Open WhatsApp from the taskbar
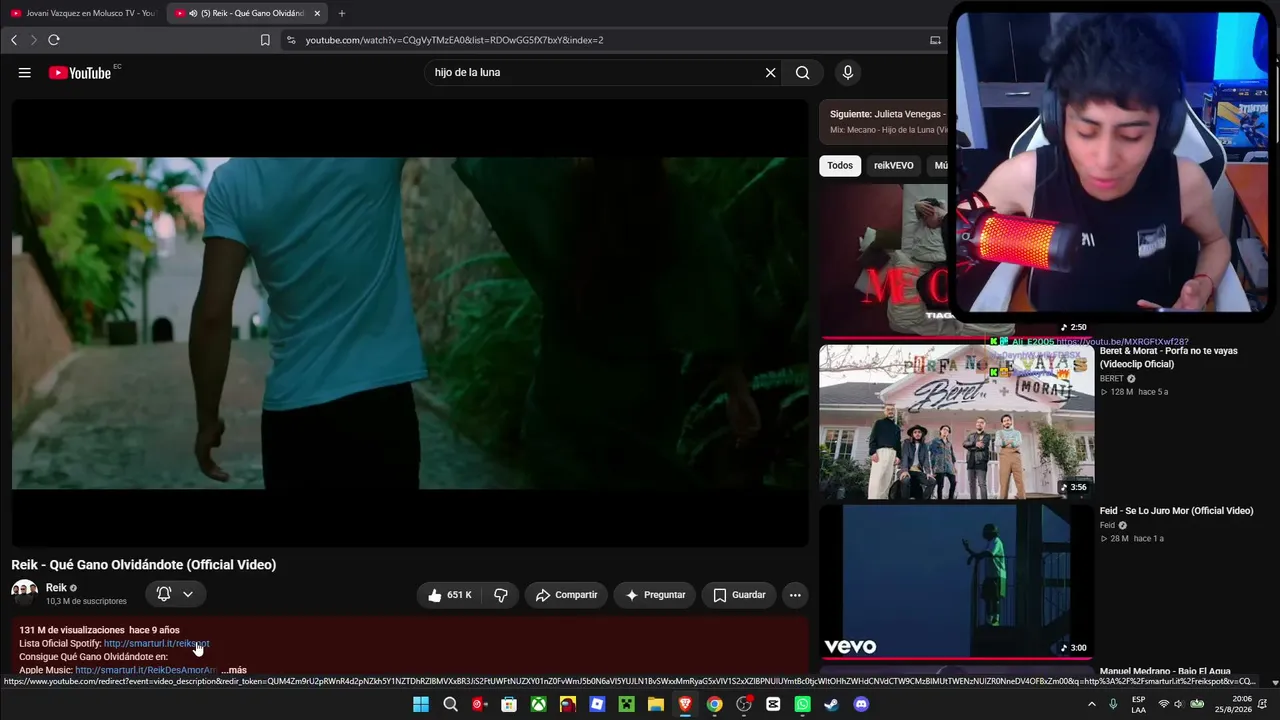Viewport: 1280px width, 720px height. [x=802, y=705]
